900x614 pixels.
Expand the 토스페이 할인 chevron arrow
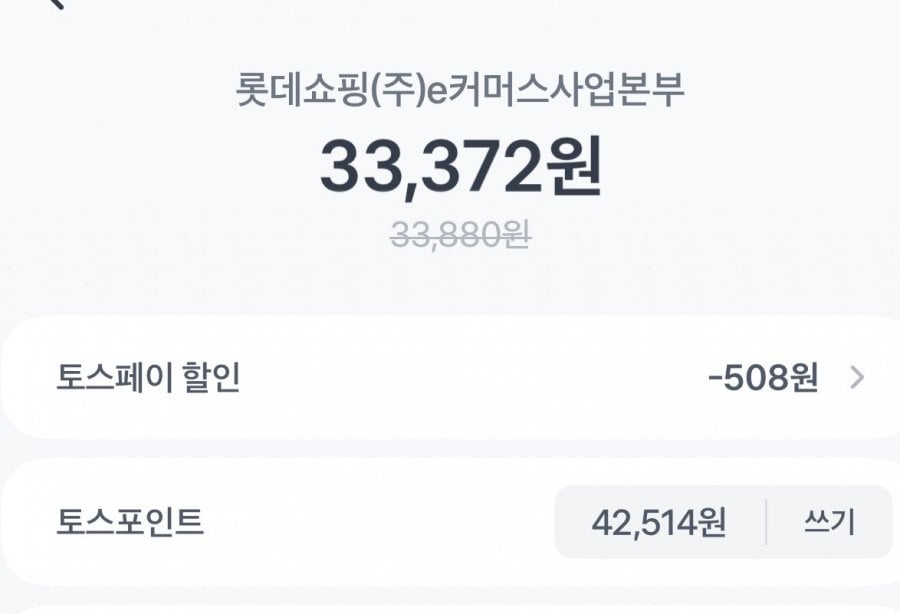(x=856, y=378)
